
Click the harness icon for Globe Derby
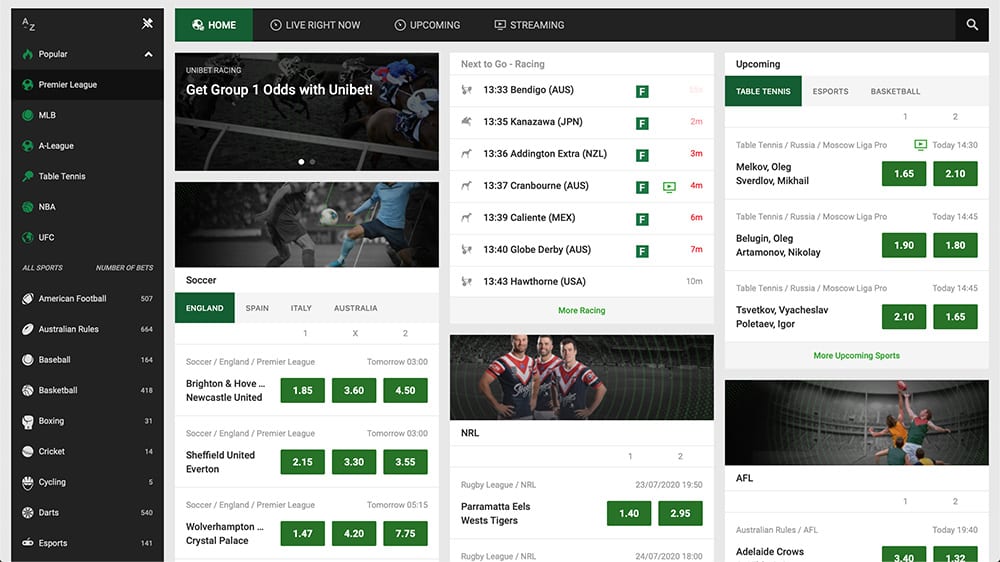click(467, 249)
